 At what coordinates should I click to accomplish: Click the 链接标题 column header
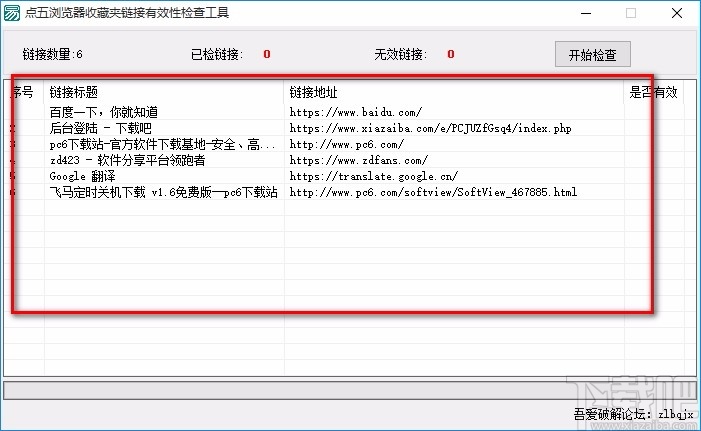164,92
